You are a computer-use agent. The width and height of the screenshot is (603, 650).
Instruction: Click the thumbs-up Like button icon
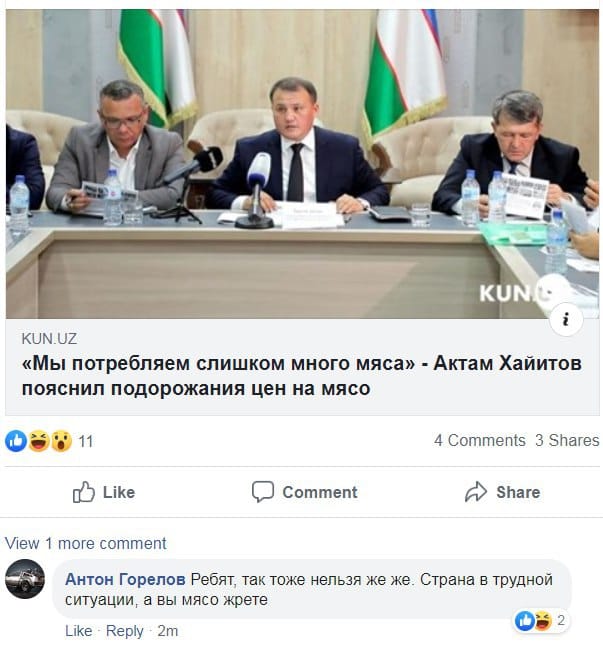pyautogui.click(x=83, y=492)
